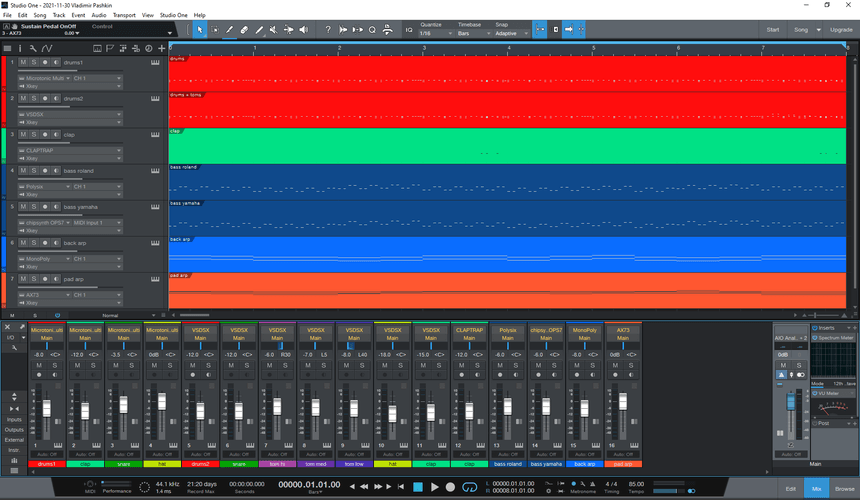Open track list hamburger icon
This screenshot has width=860, height=500.
point(7,49)
